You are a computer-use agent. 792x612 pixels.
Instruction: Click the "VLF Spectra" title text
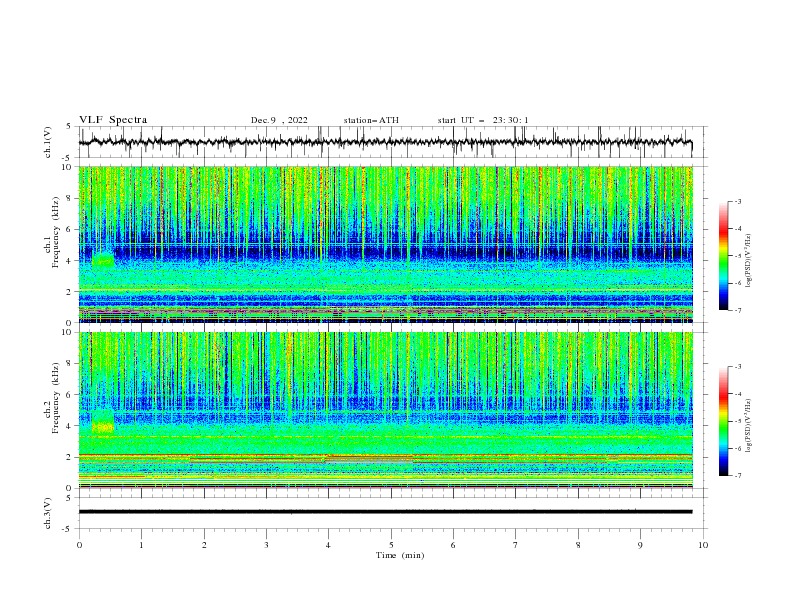pos(113,120)
